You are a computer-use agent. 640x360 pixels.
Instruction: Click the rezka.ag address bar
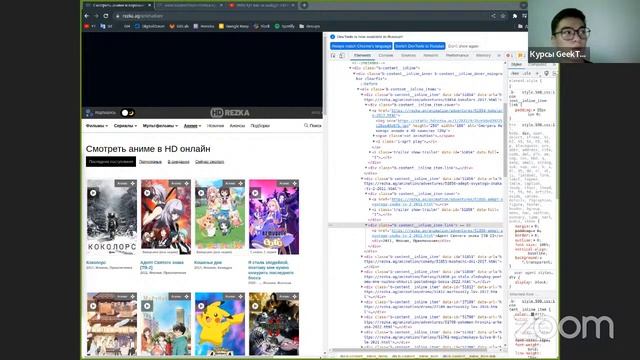coord(302,16)
